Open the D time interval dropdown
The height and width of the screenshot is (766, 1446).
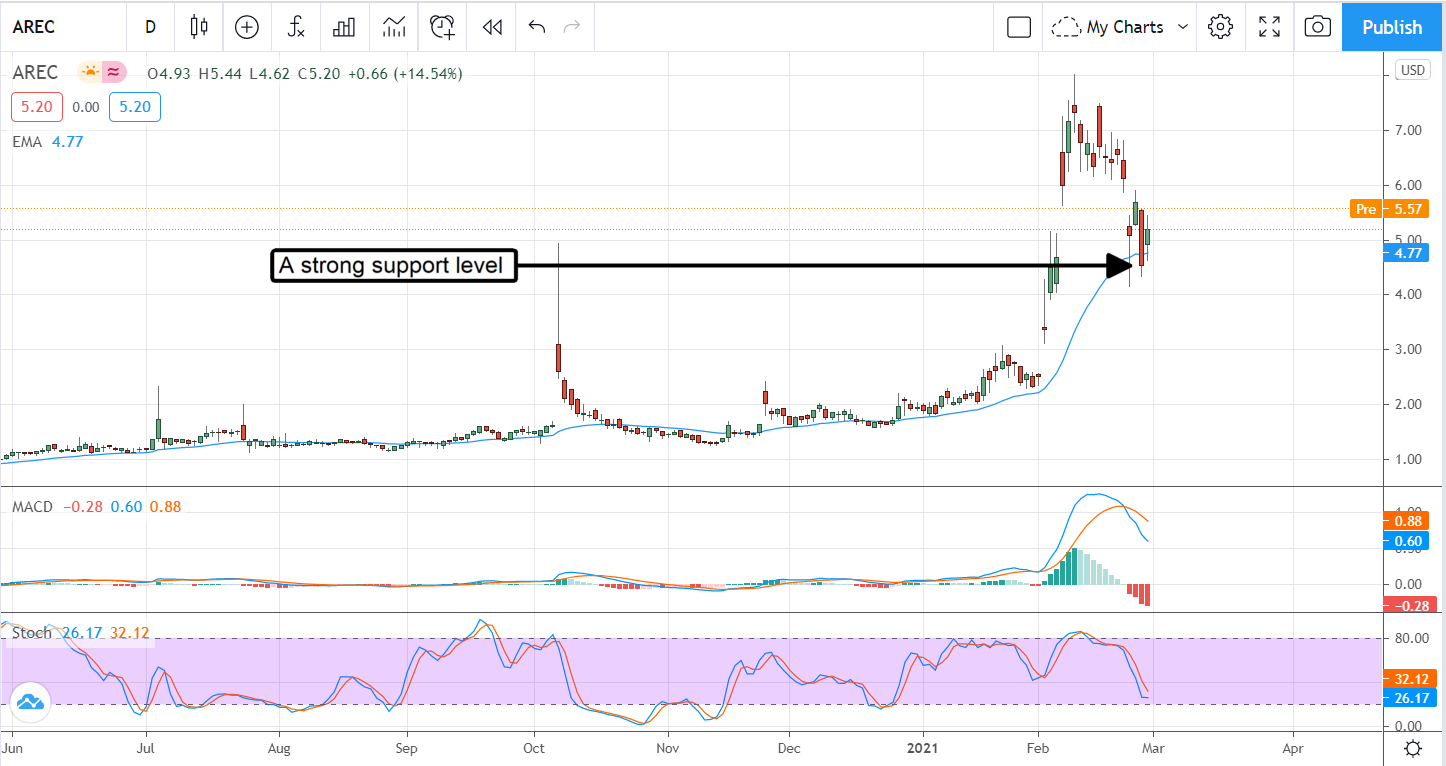150,27
